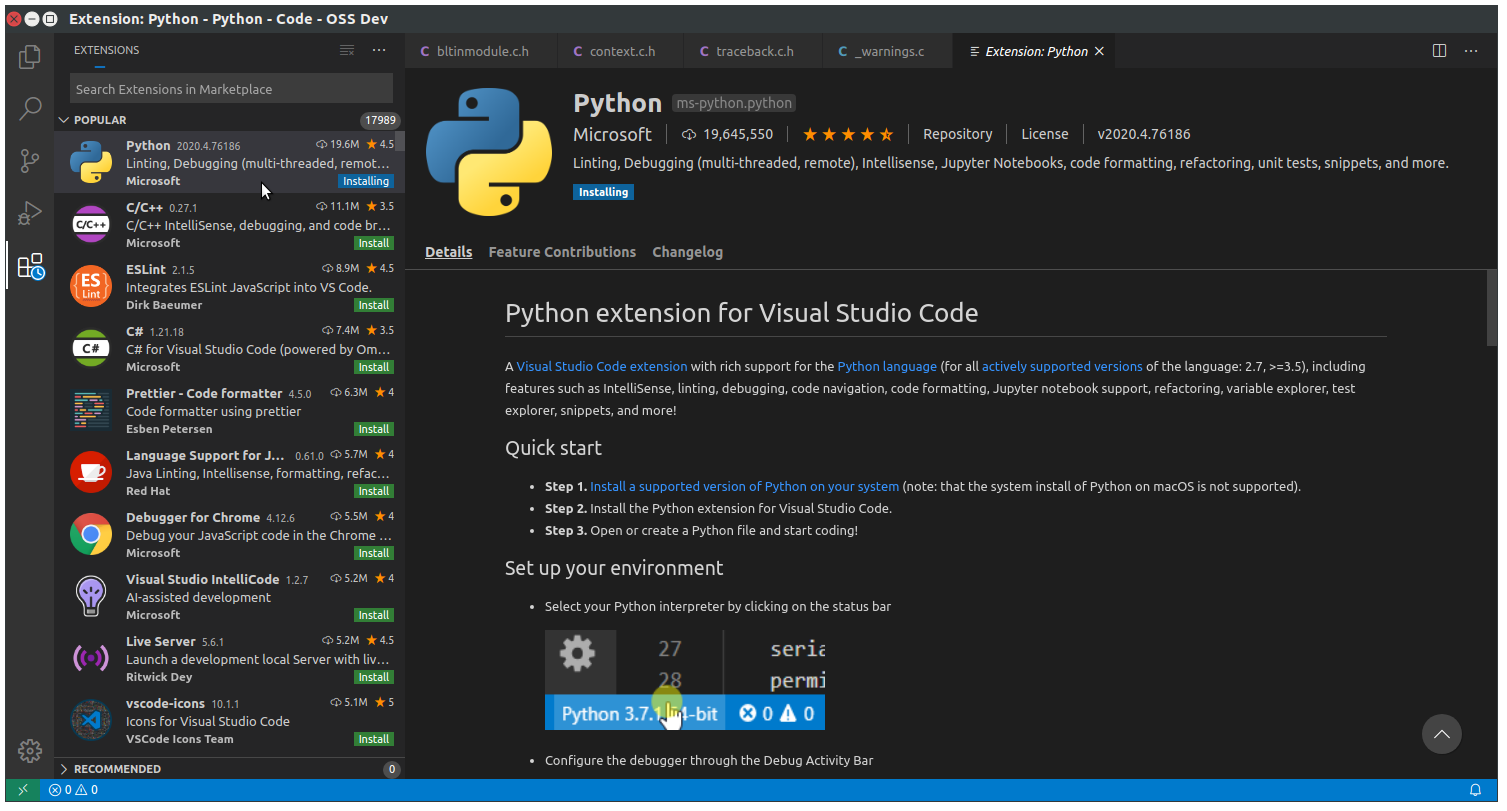Switch to traceback.c.h tab
Screen dimensions: 1507x811
tap(753, 51)
